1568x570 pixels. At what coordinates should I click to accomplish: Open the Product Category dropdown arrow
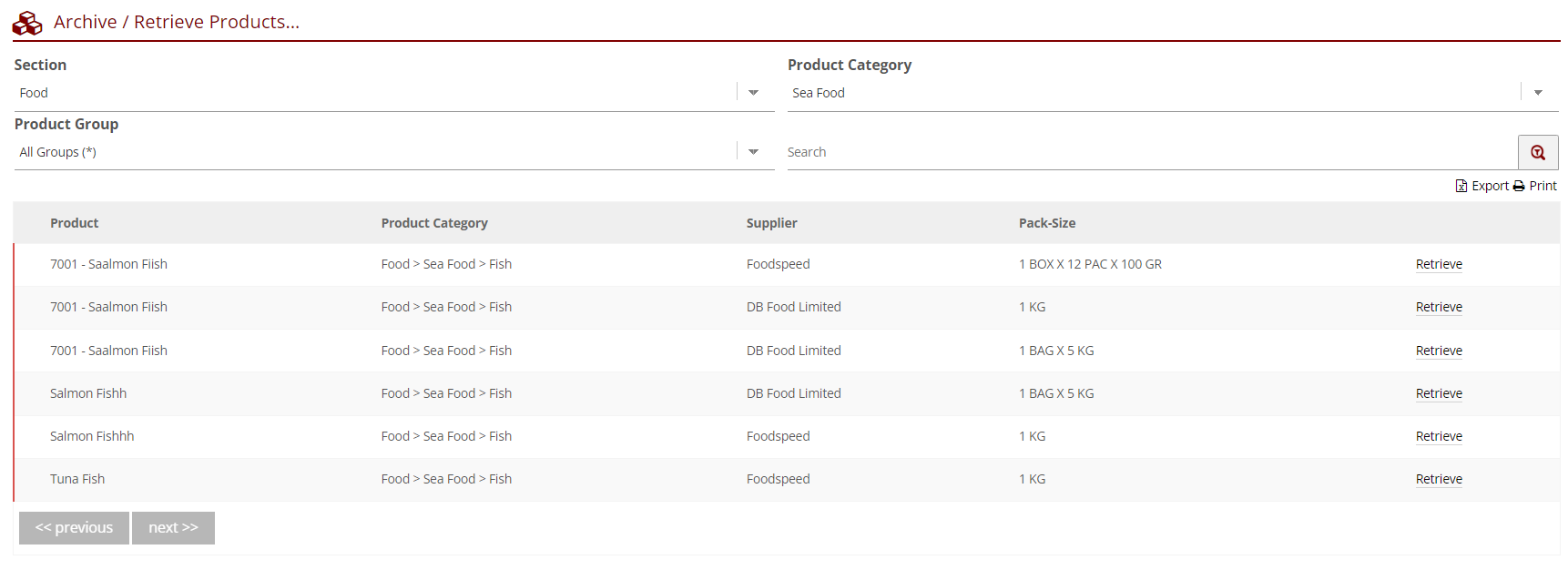[x=1537, y=93]
